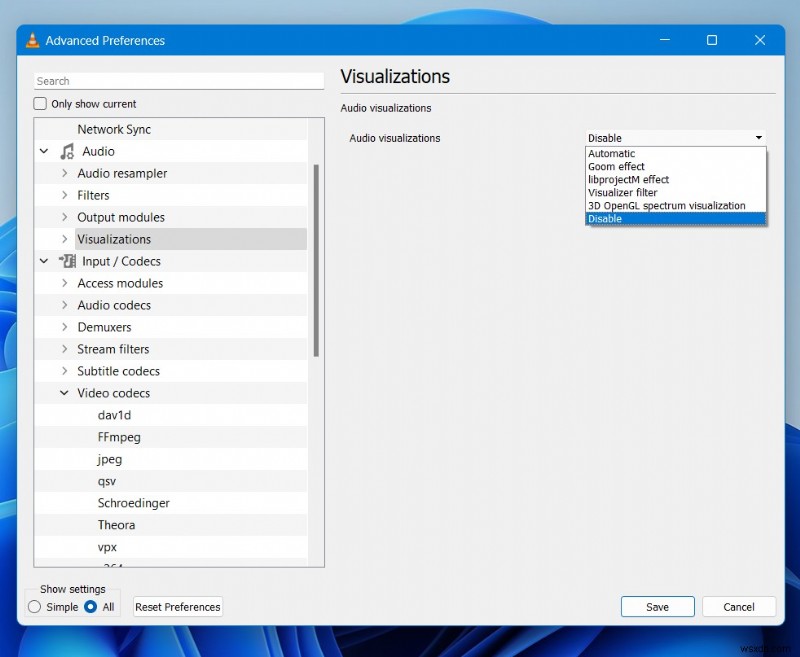
Task: Select "libprojectM effect" from the list
Action: (x=630, y=179)
